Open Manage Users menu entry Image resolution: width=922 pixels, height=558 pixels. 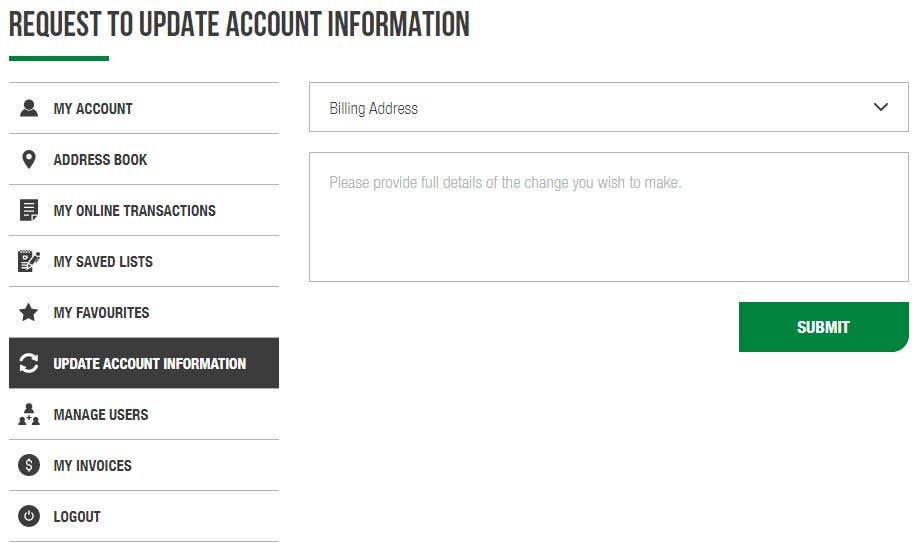point(144,414)
